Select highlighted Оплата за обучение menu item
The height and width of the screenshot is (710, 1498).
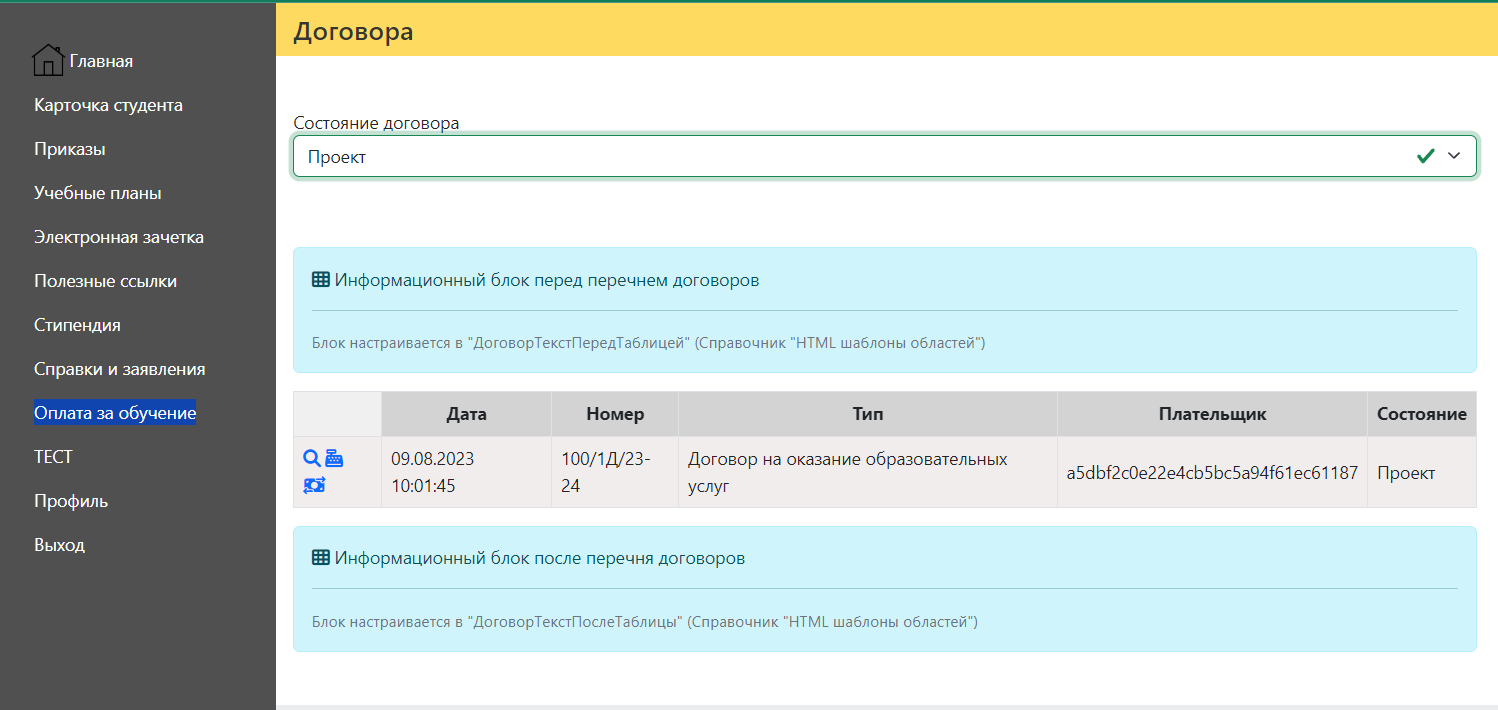(115, 413)
